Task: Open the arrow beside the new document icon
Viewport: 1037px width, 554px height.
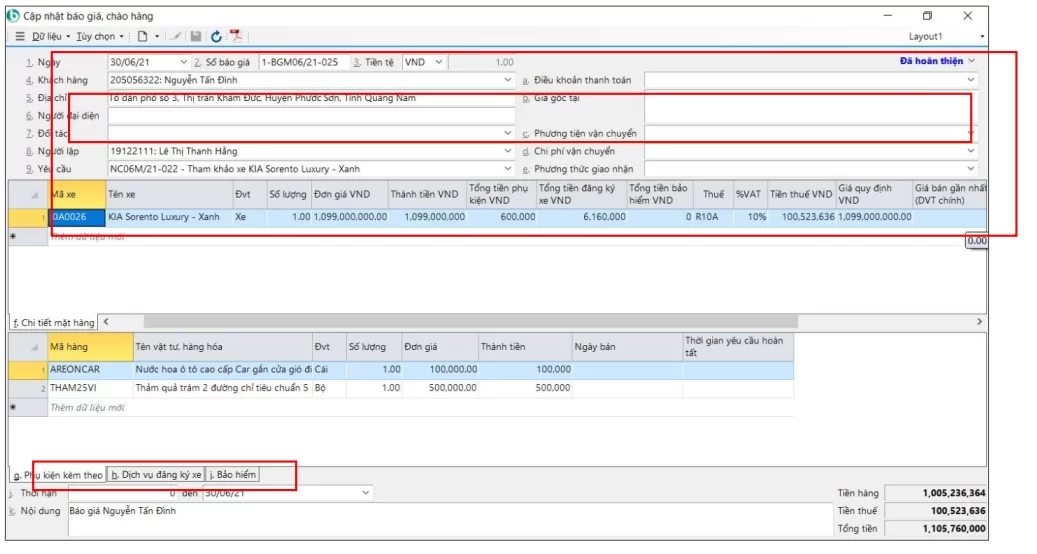Action: (x=157, y=37)
